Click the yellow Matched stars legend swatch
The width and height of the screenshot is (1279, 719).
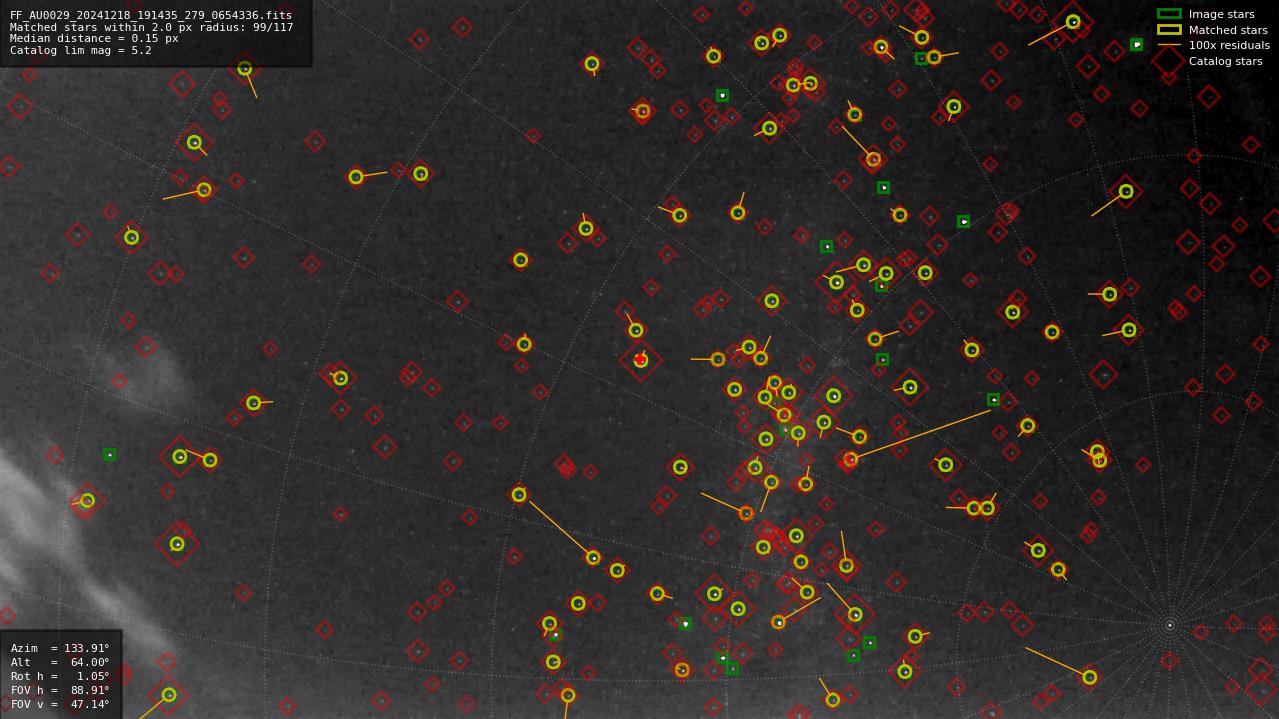pyautogui.click(x=1169, y=30)
